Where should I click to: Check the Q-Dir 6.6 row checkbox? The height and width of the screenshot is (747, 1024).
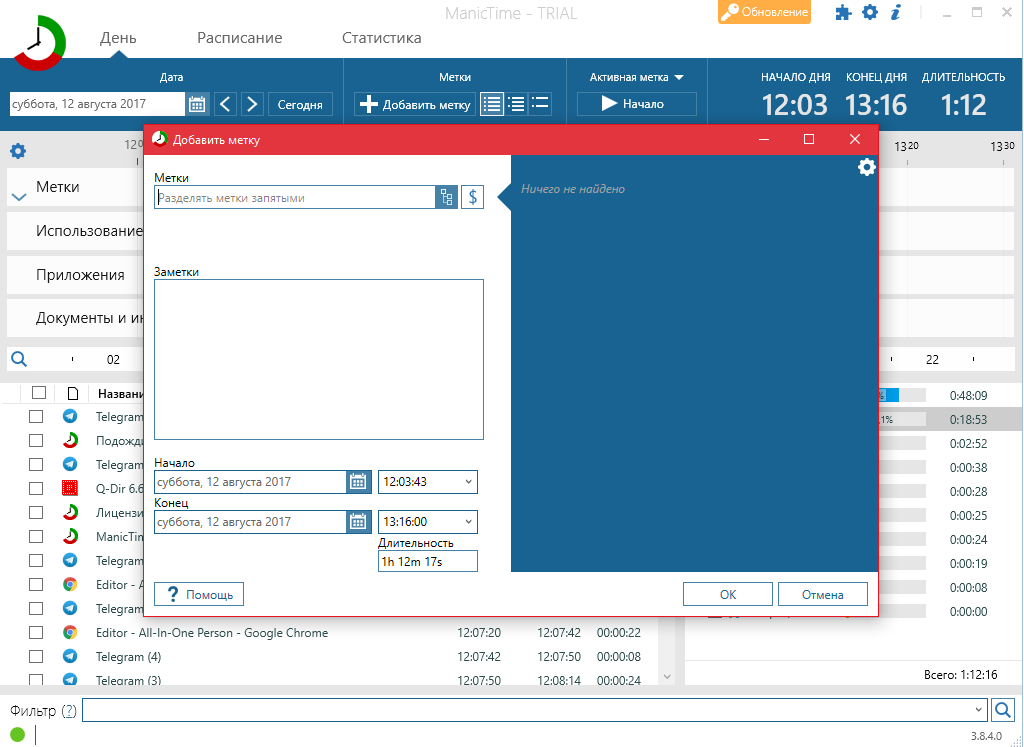[36, 488]
